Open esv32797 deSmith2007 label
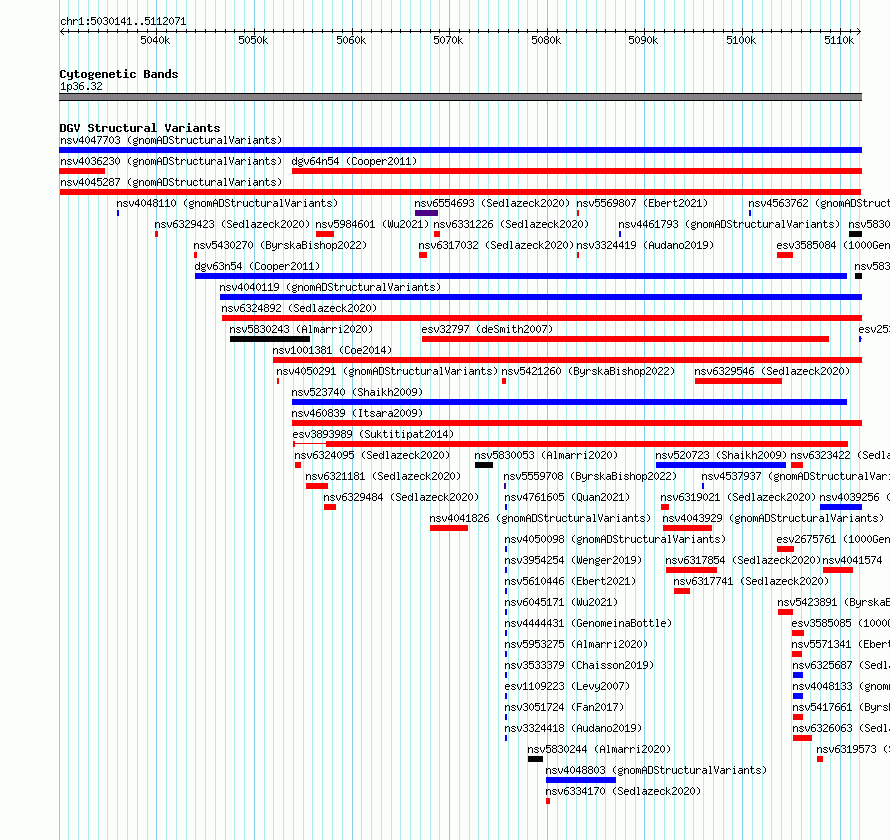This screenshot has width=890, height=840. pos(487,329)
